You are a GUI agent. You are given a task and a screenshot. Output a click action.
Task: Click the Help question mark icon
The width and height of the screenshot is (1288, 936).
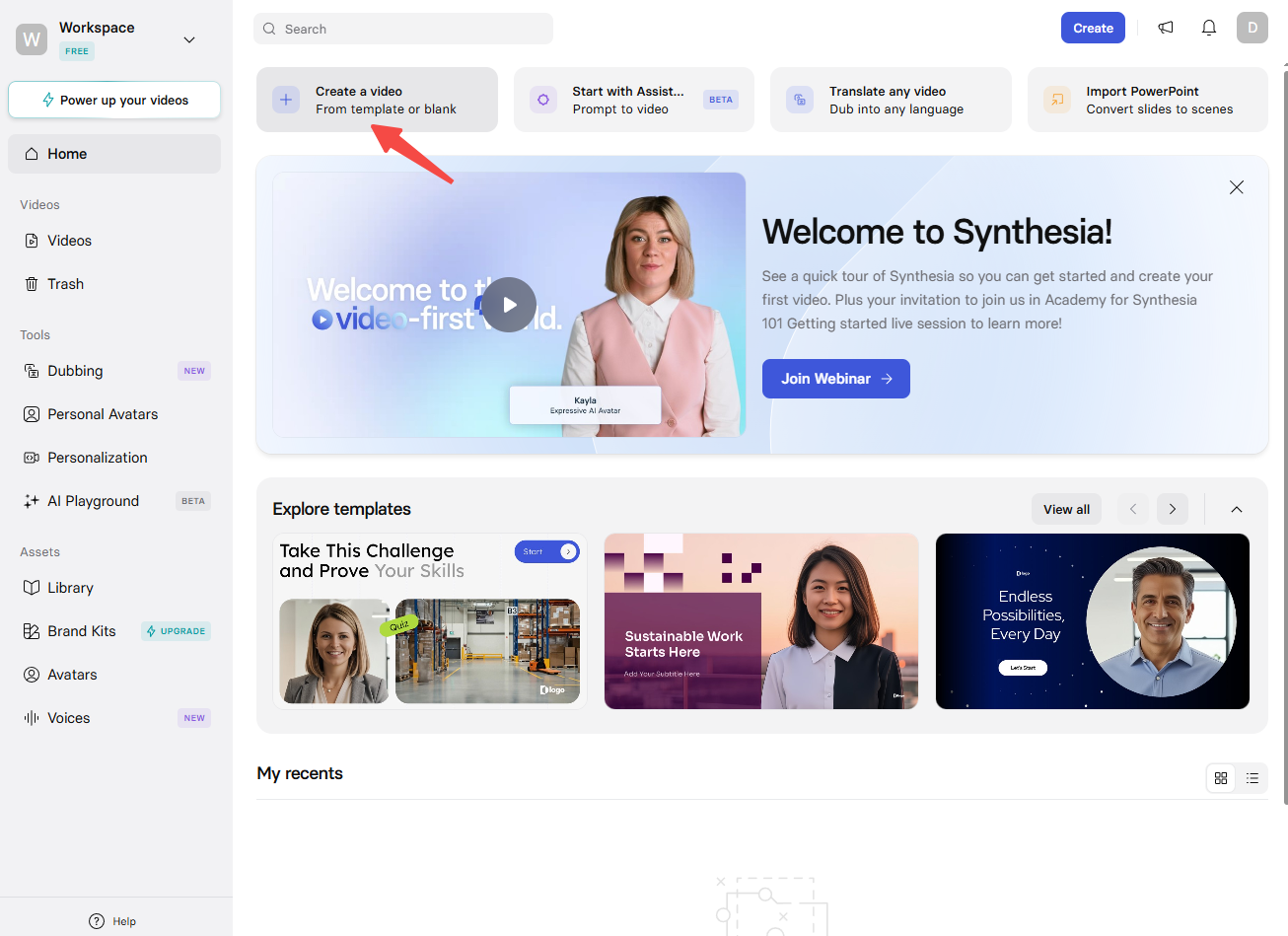pyautogui.click(x=97, y=921)
